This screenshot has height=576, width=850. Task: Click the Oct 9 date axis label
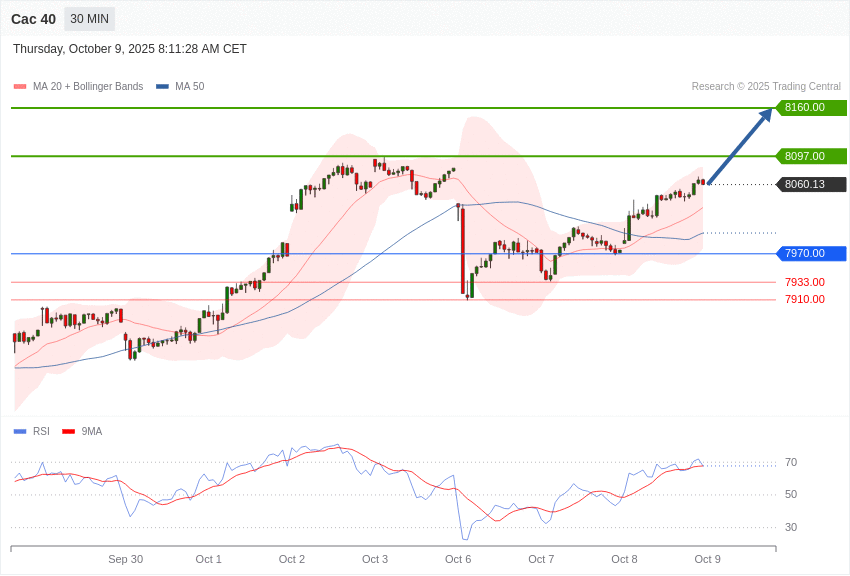point(707,559)
